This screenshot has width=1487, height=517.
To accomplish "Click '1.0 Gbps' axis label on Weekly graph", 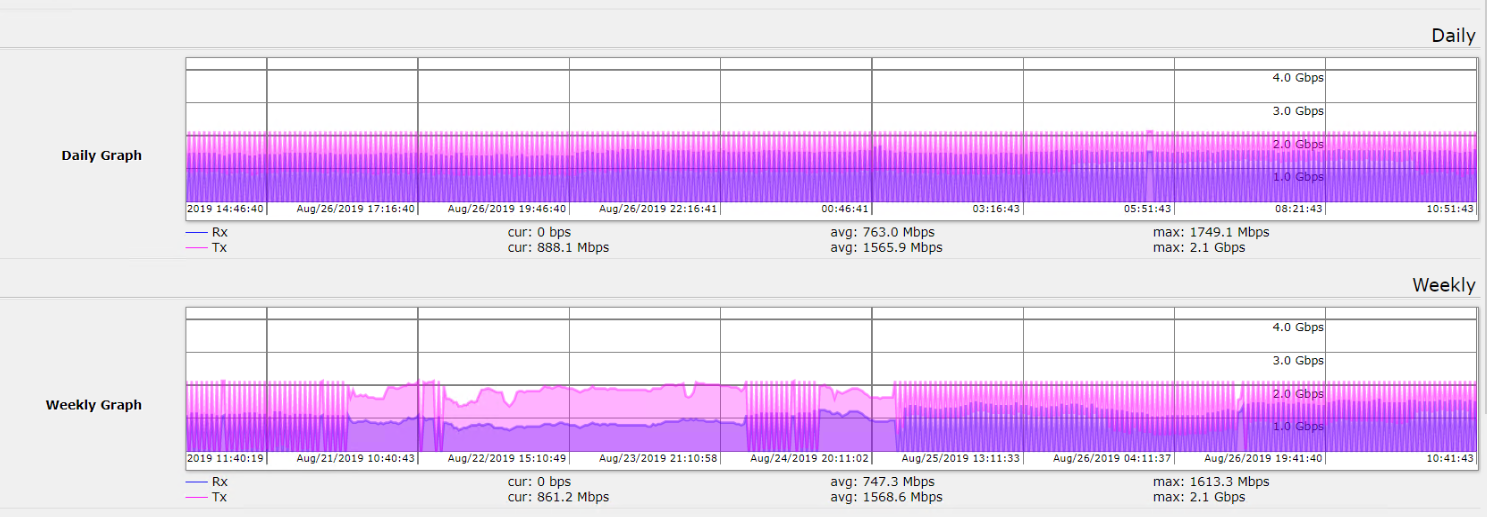I will [x=1298, y=427].
